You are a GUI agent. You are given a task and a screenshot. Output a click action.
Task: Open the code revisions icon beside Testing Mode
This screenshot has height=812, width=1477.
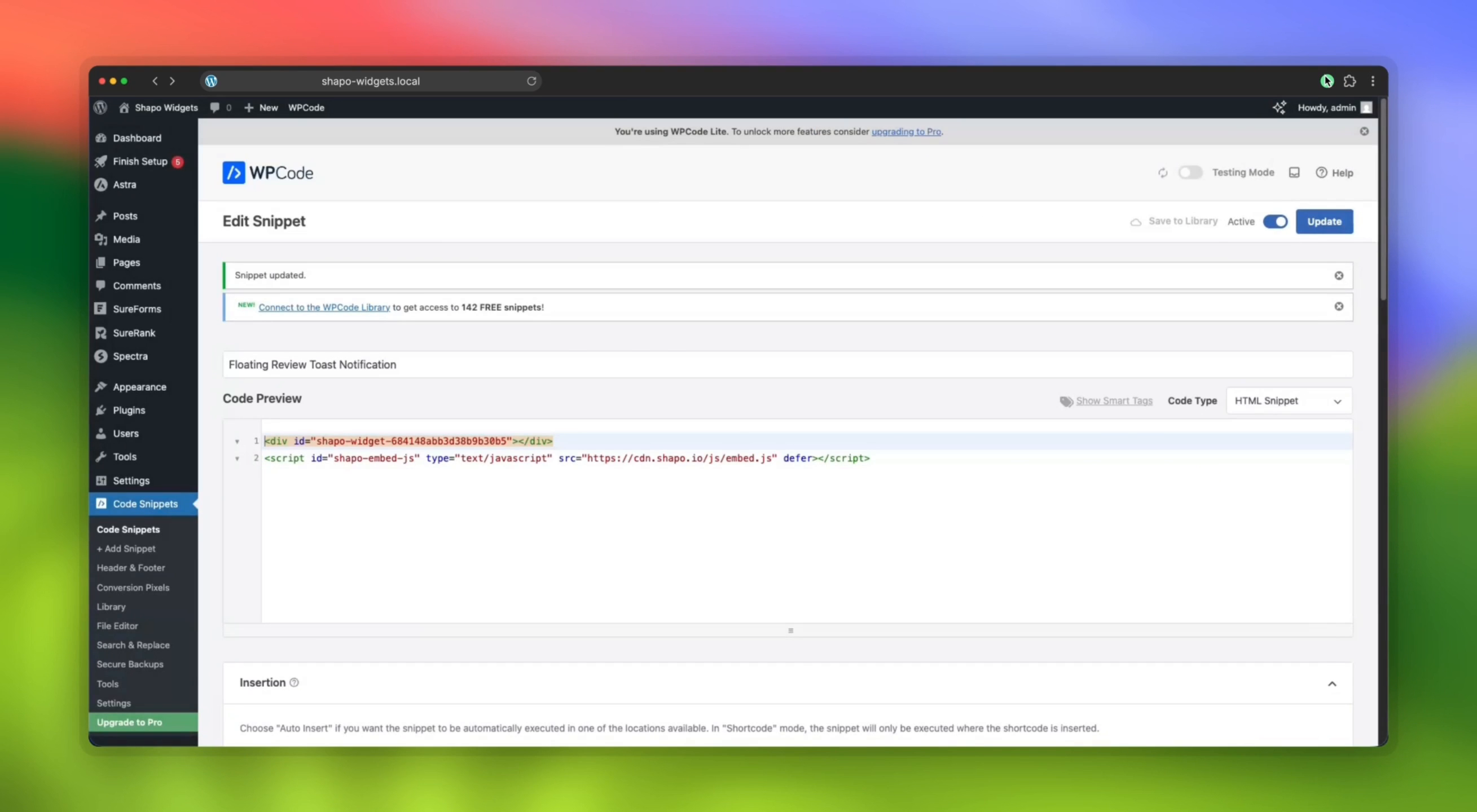[1295, 173]
